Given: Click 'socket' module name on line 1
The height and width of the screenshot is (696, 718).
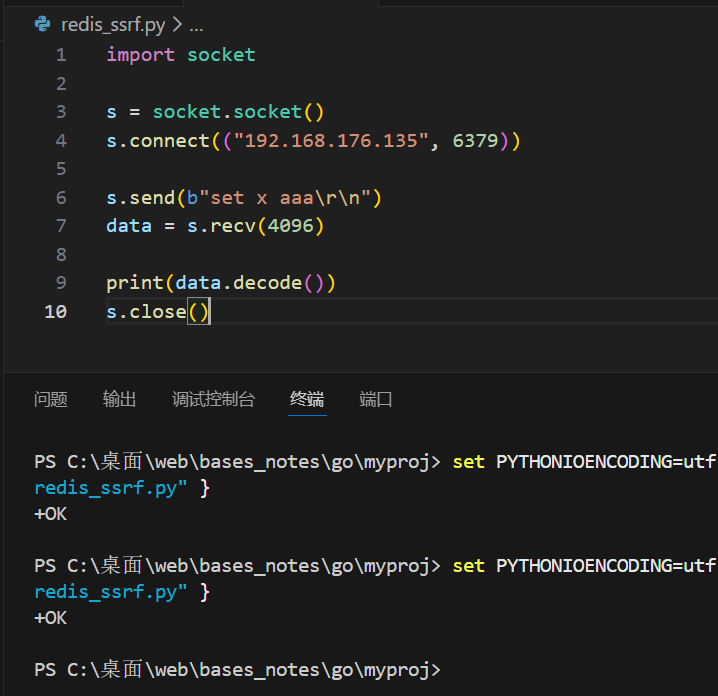Looking at the screenshot, I should tap(221, 55).
